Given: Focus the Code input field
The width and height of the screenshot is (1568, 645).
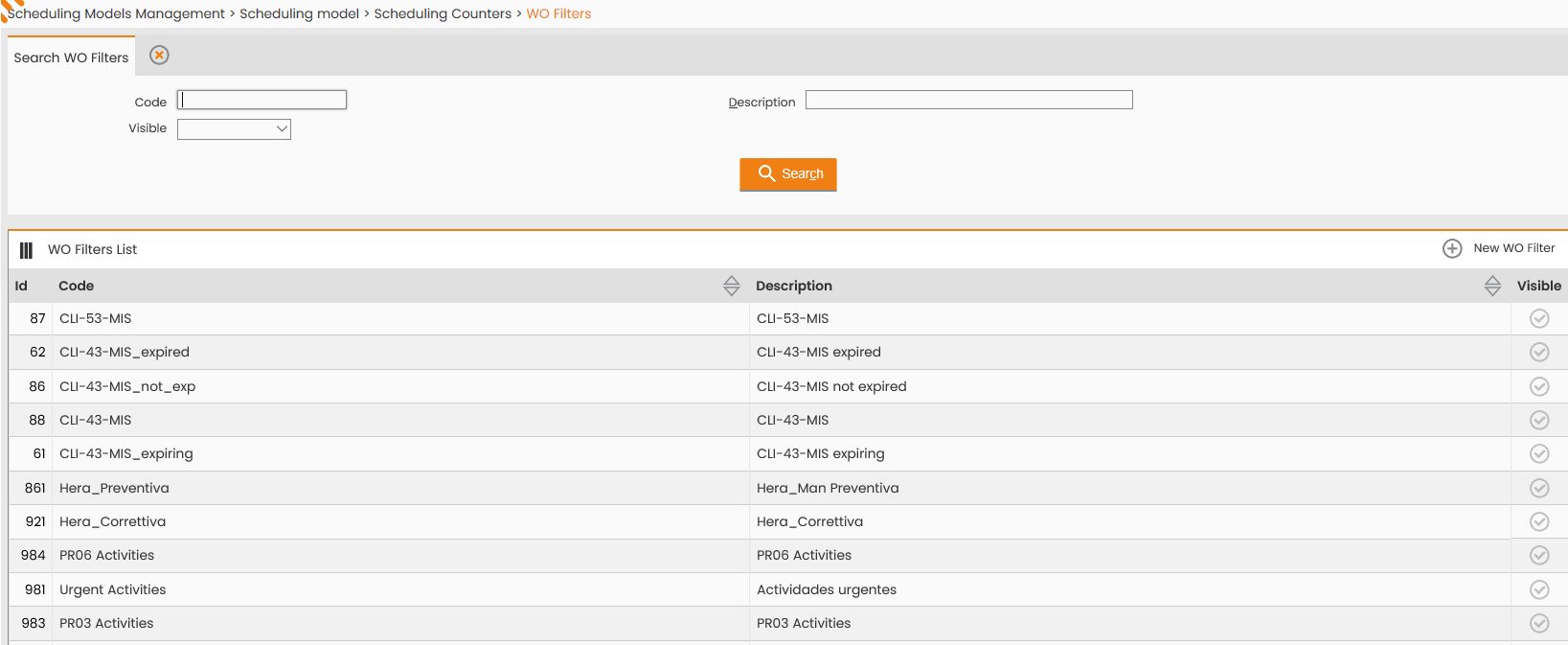Looking at the screenshot, I should click(261, 100).
